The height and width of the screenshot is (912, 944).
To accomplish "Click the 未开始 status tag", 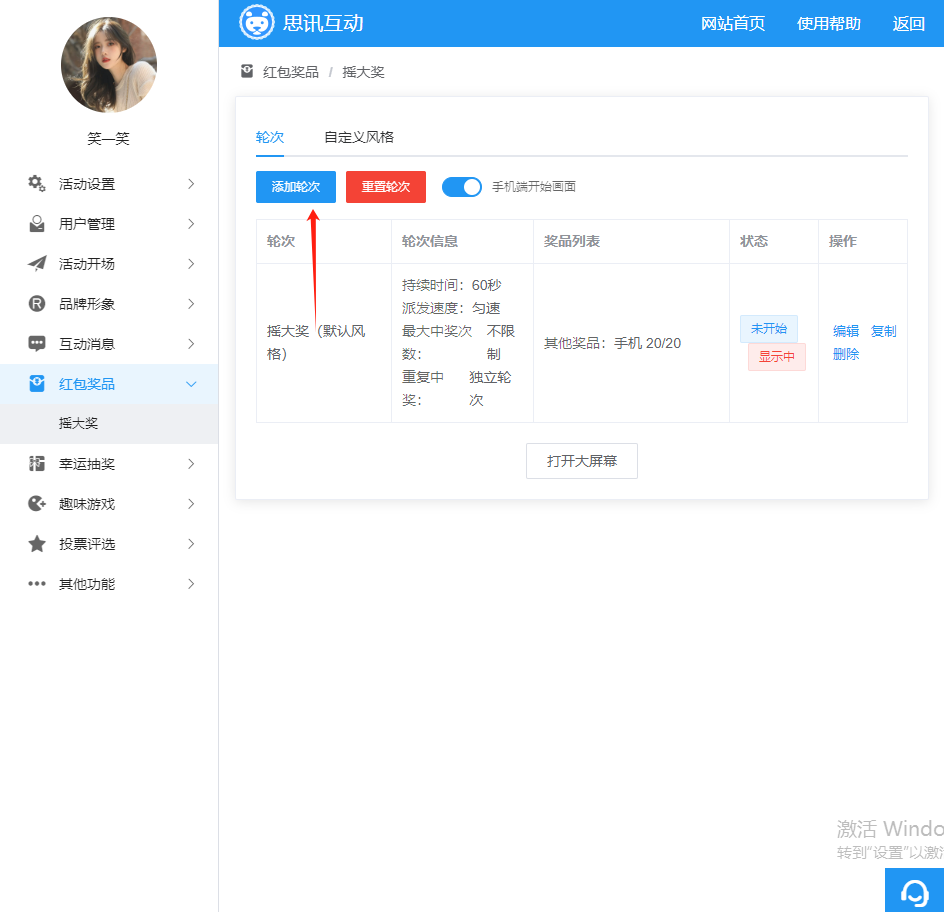I will coord(769,329).
